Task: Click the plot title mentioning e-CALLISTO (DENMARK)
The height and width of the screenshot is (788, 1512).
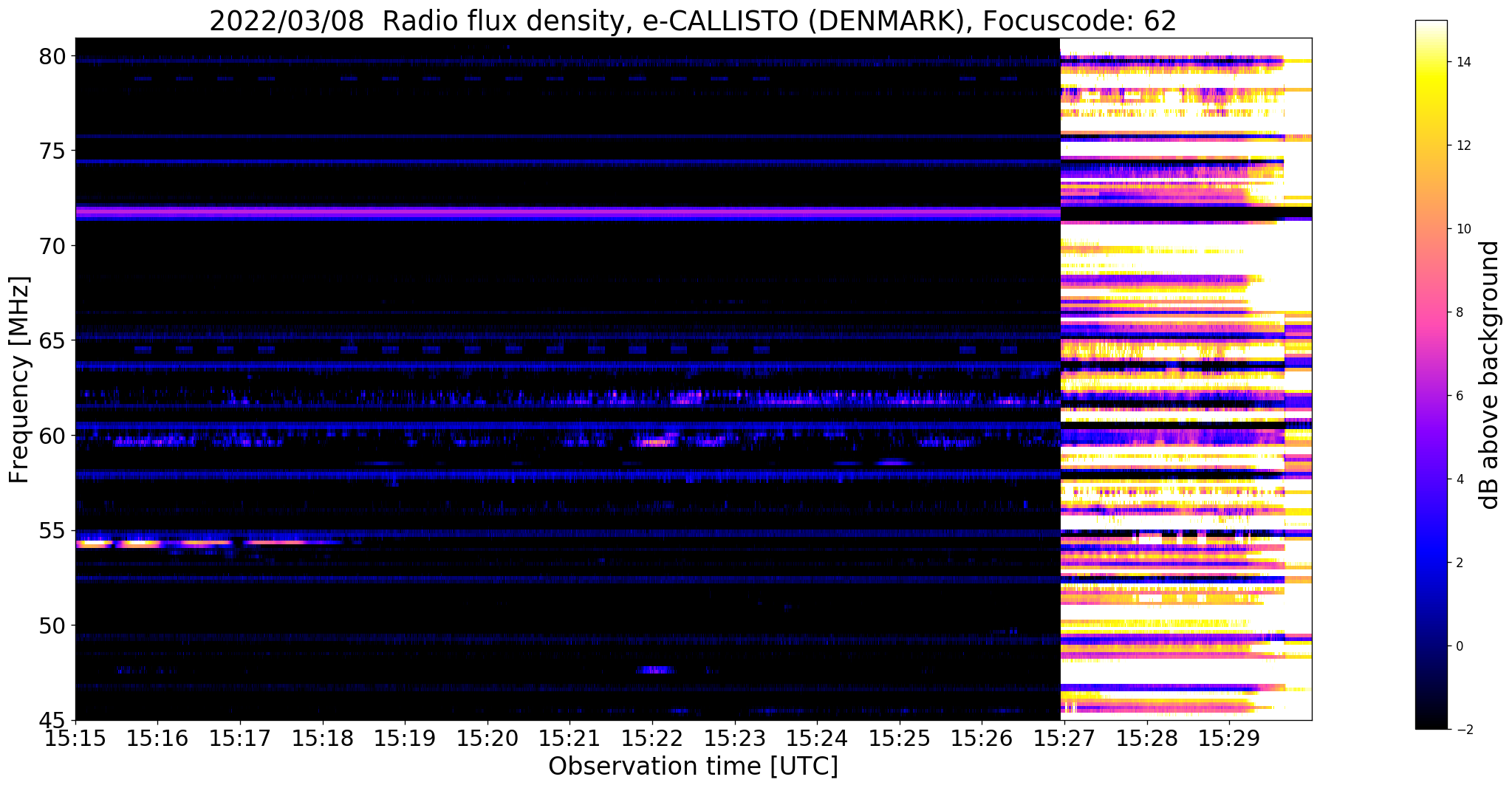Action: point(693,20)
